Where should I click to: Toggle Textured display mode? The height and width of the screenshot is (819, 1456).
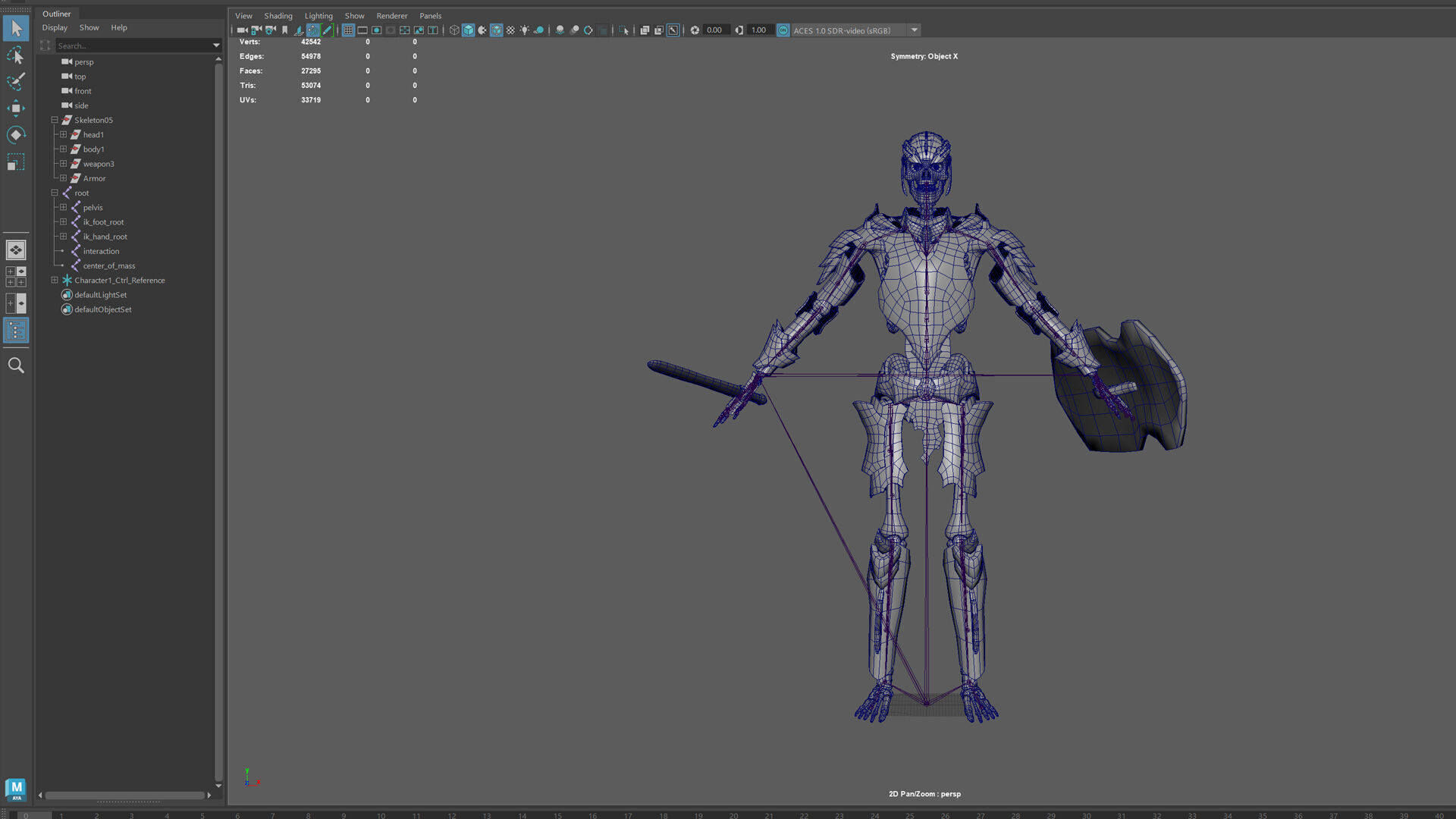point(510,30)
